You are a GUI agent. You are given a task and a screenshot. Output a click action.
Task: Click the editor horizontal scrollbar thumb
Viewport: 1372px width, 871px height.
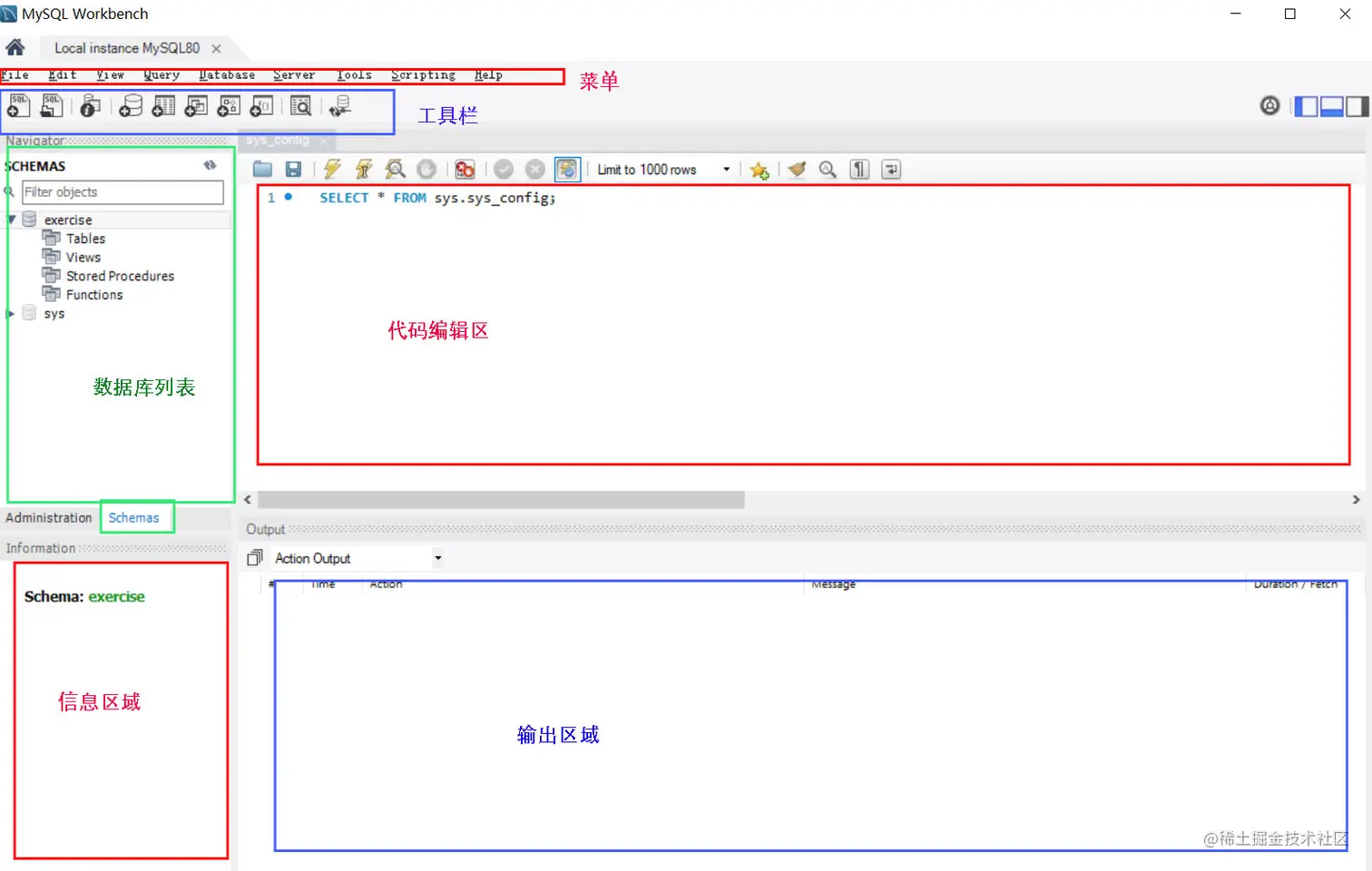click(x=501, y=500)
